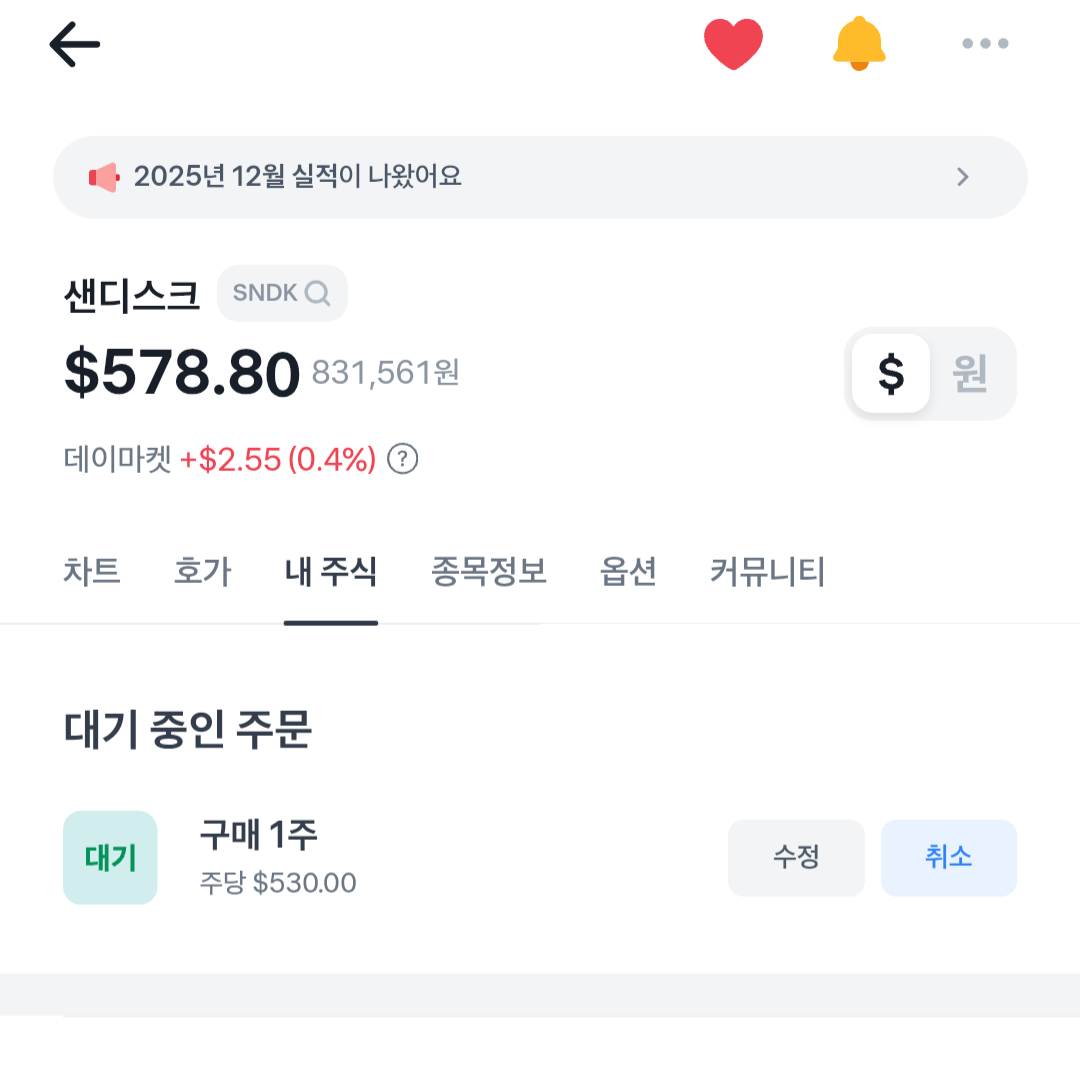Open the 옵션 tab
Image resolution: width=1080 pixels, height=1079 pixels.
click(628, 573)
